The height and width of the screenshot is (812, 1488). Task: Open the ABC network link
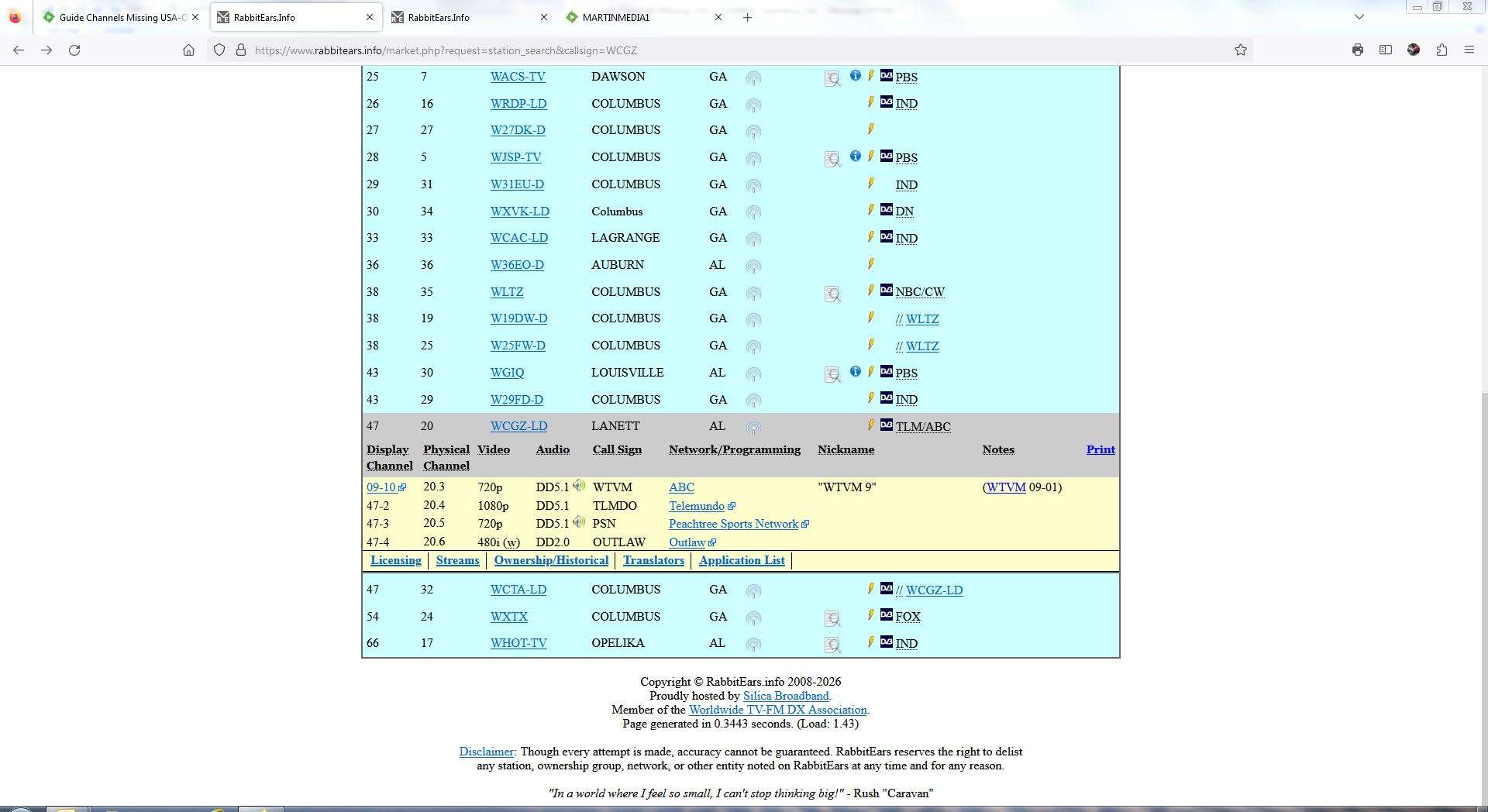(x=681, y=487)
